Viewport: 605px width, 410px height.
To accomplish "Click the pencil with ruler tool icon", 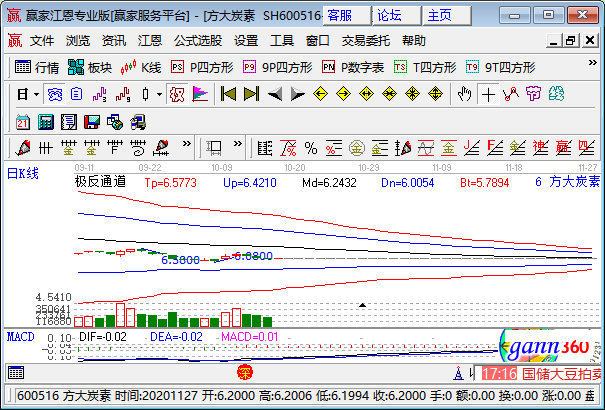I will (x=161, y=148).
